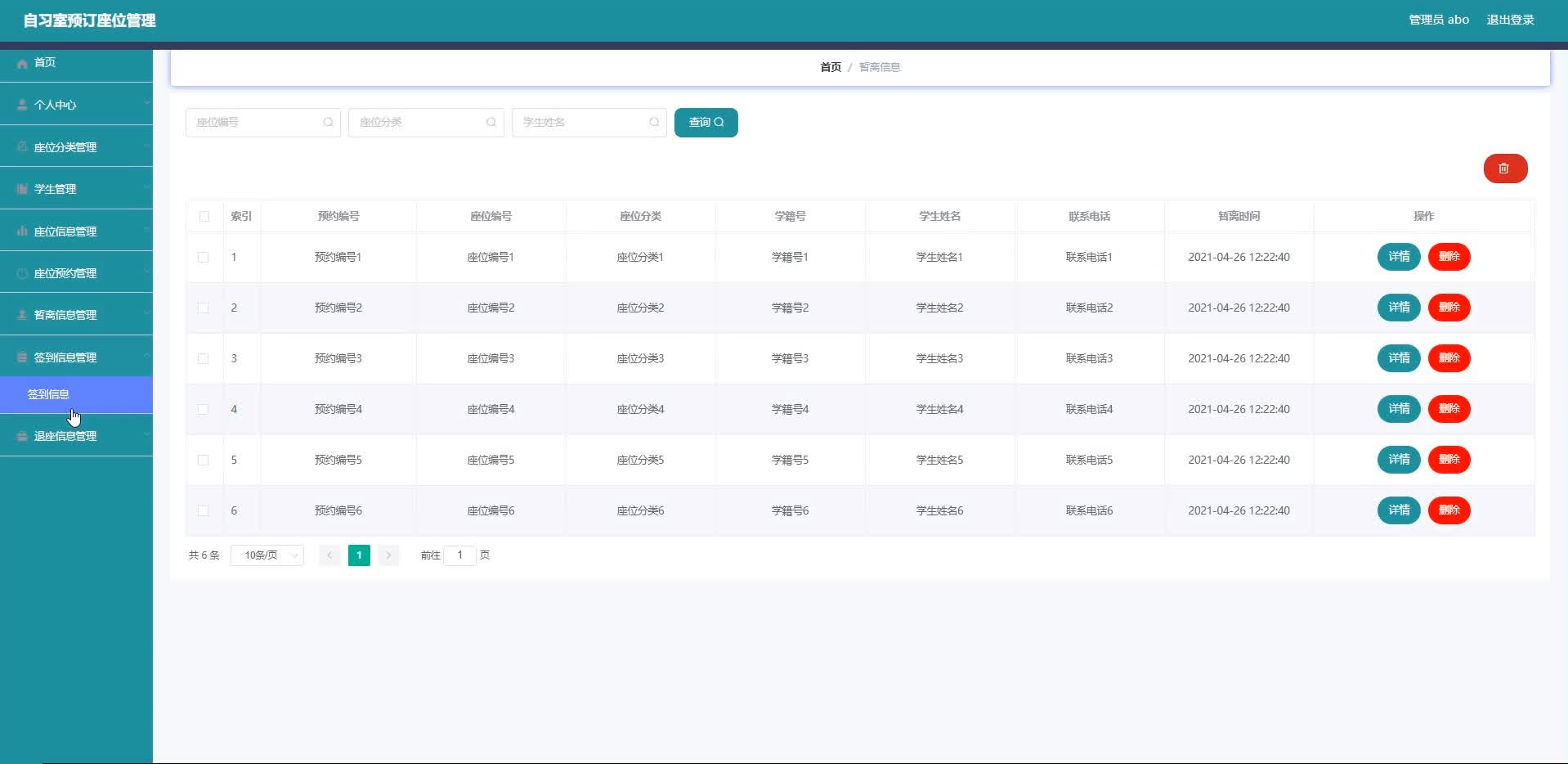Click the 查询 search button
This screenshot has width=1568, height=764.
point(706,123)
